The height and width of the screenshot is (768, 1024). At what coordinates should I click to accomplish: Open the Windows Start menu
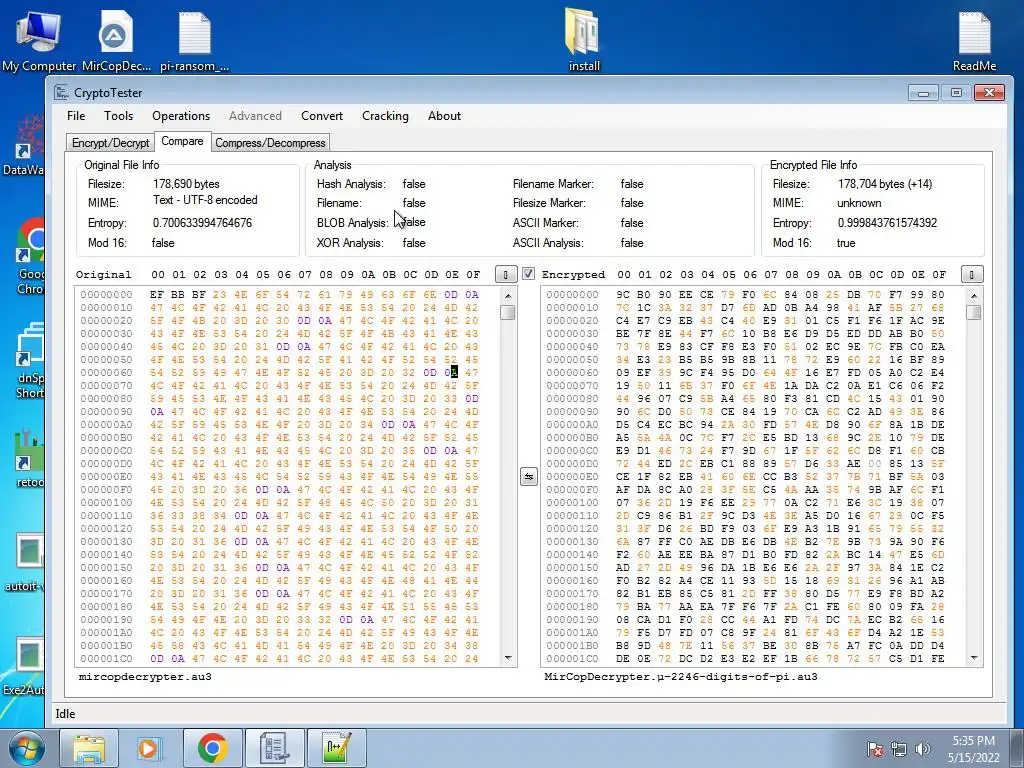click(x=26, y=748)
